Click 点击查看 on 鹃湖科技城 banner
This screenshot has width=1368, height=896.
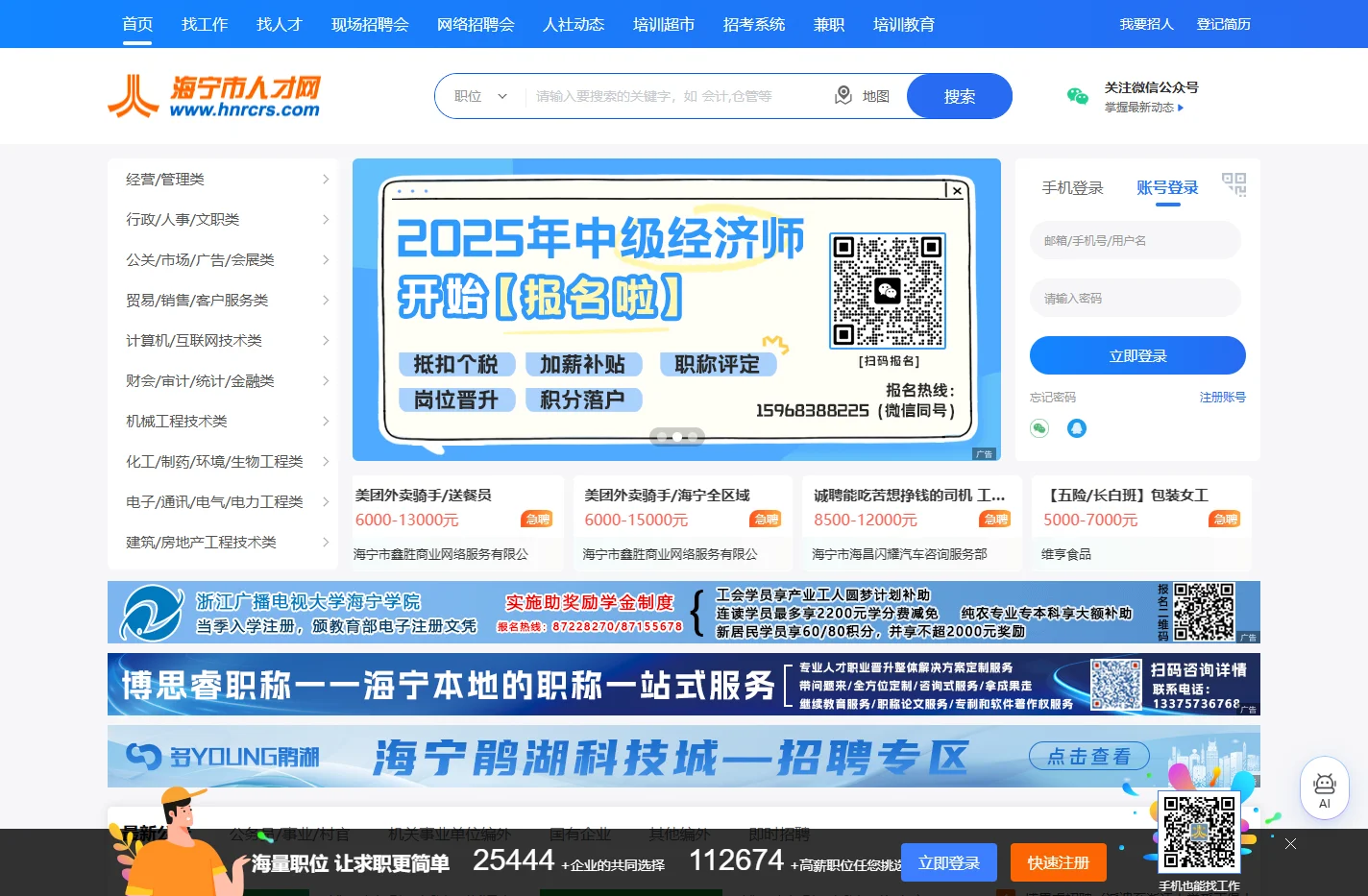(x=1089, y=757)
